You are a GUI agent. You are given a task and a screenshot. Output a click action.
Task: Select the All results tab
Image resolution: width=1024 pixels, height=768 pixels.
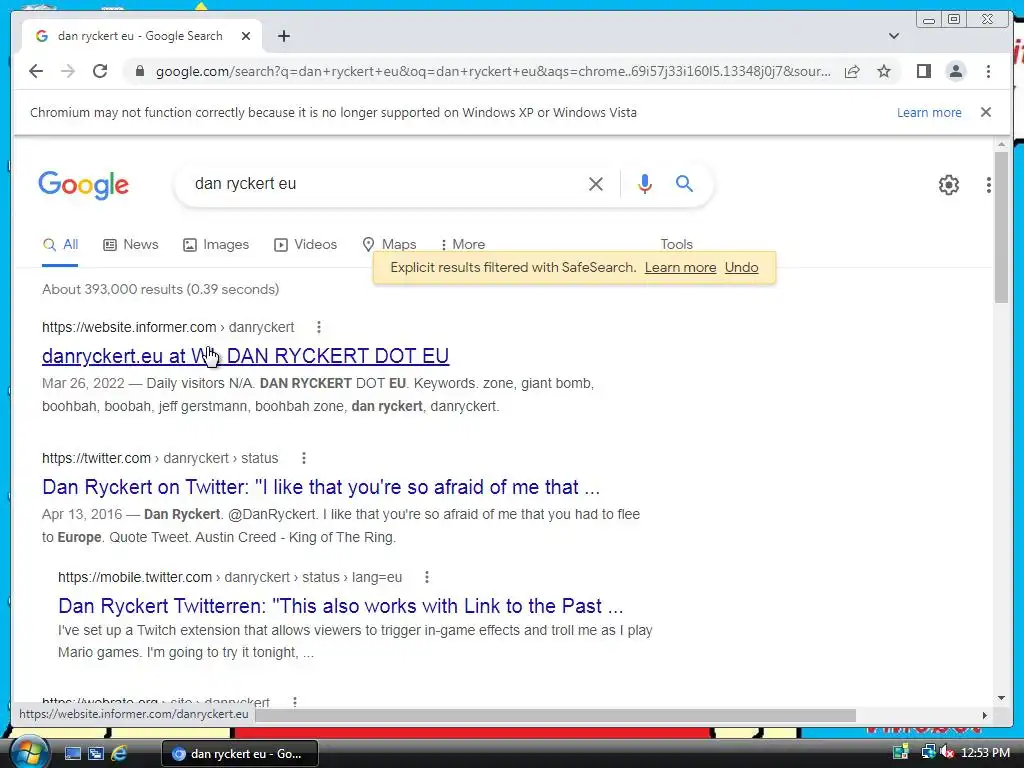60,245
